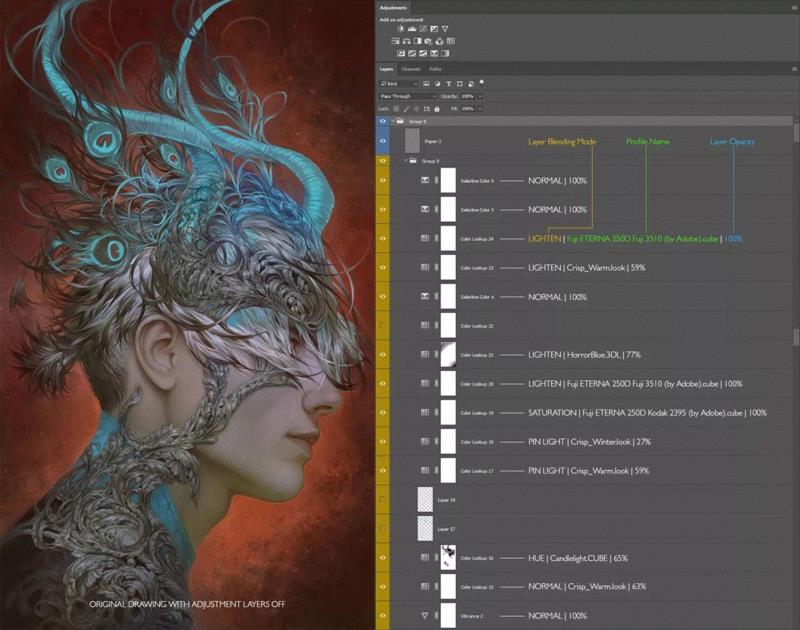Add a Curves adjustment layer

[423, 29]
